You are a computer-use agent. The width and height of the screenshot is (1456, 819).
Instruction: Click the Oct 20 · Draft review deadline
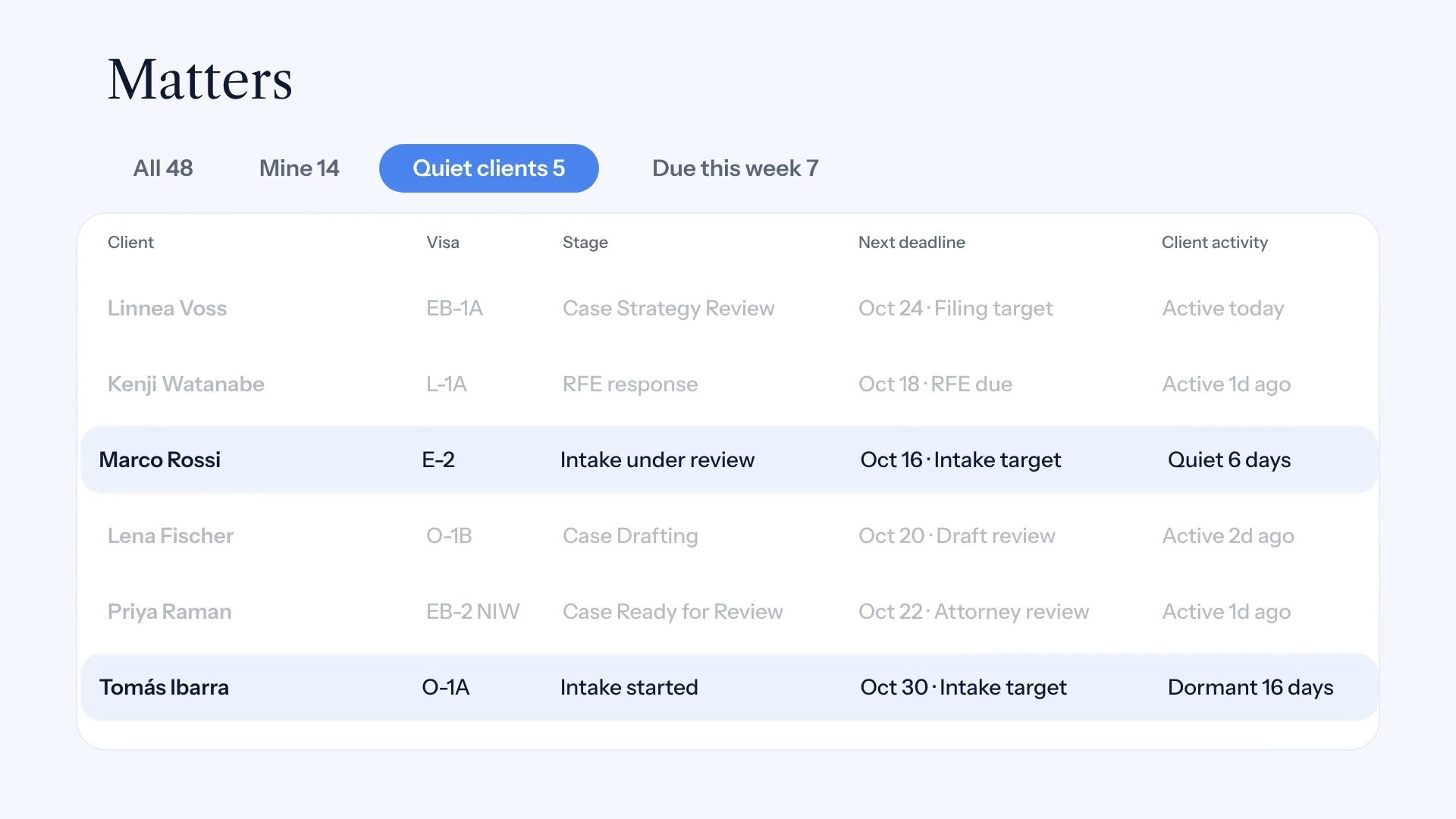tap(957, 536)
